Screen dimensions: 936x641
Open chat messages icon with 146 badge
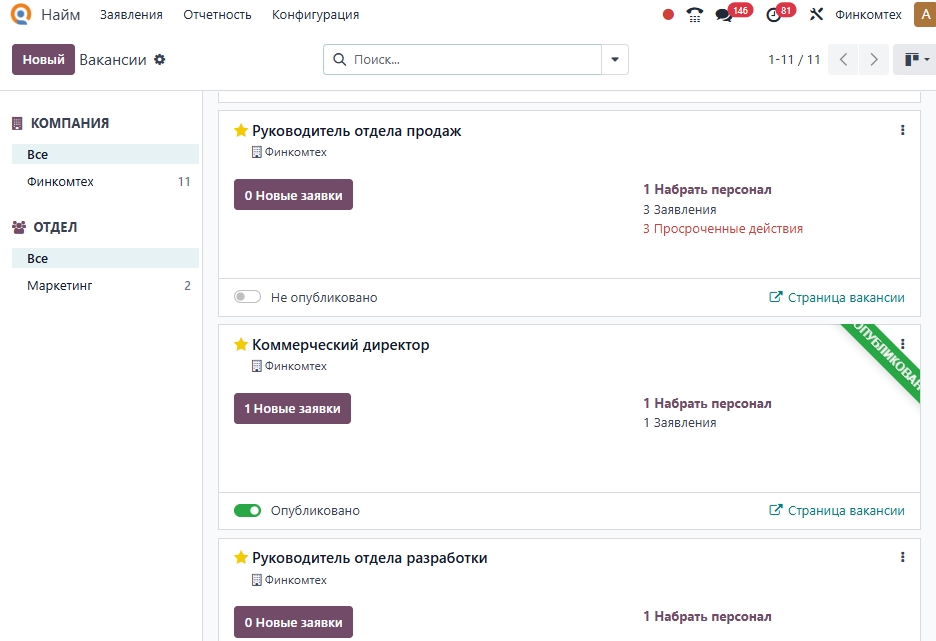725,15
